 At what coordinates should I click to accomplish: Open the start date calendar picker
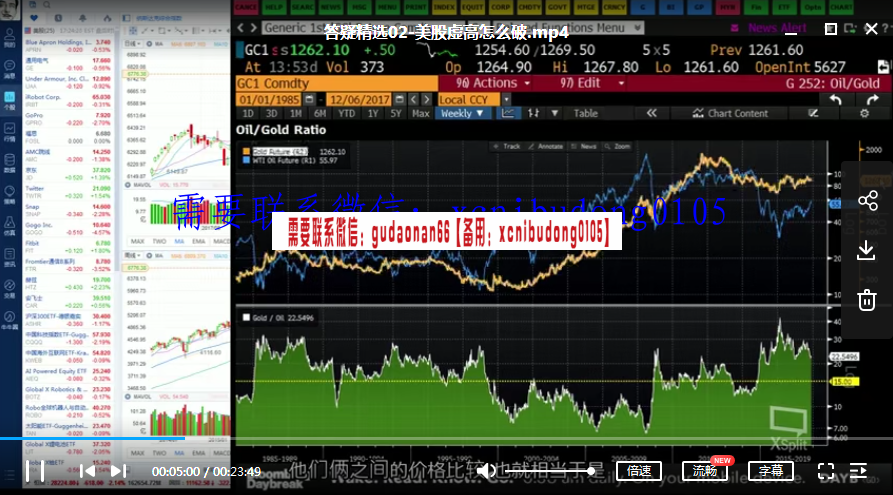pos(309,100)
